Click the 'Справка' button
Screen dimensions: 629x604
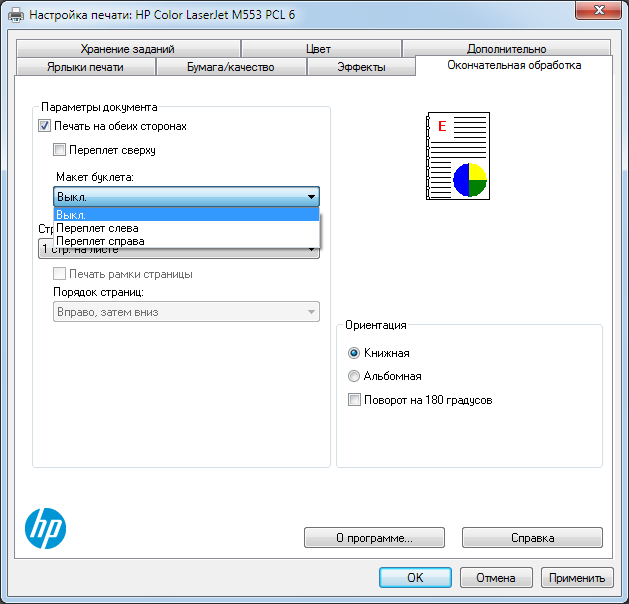[532, 537]
